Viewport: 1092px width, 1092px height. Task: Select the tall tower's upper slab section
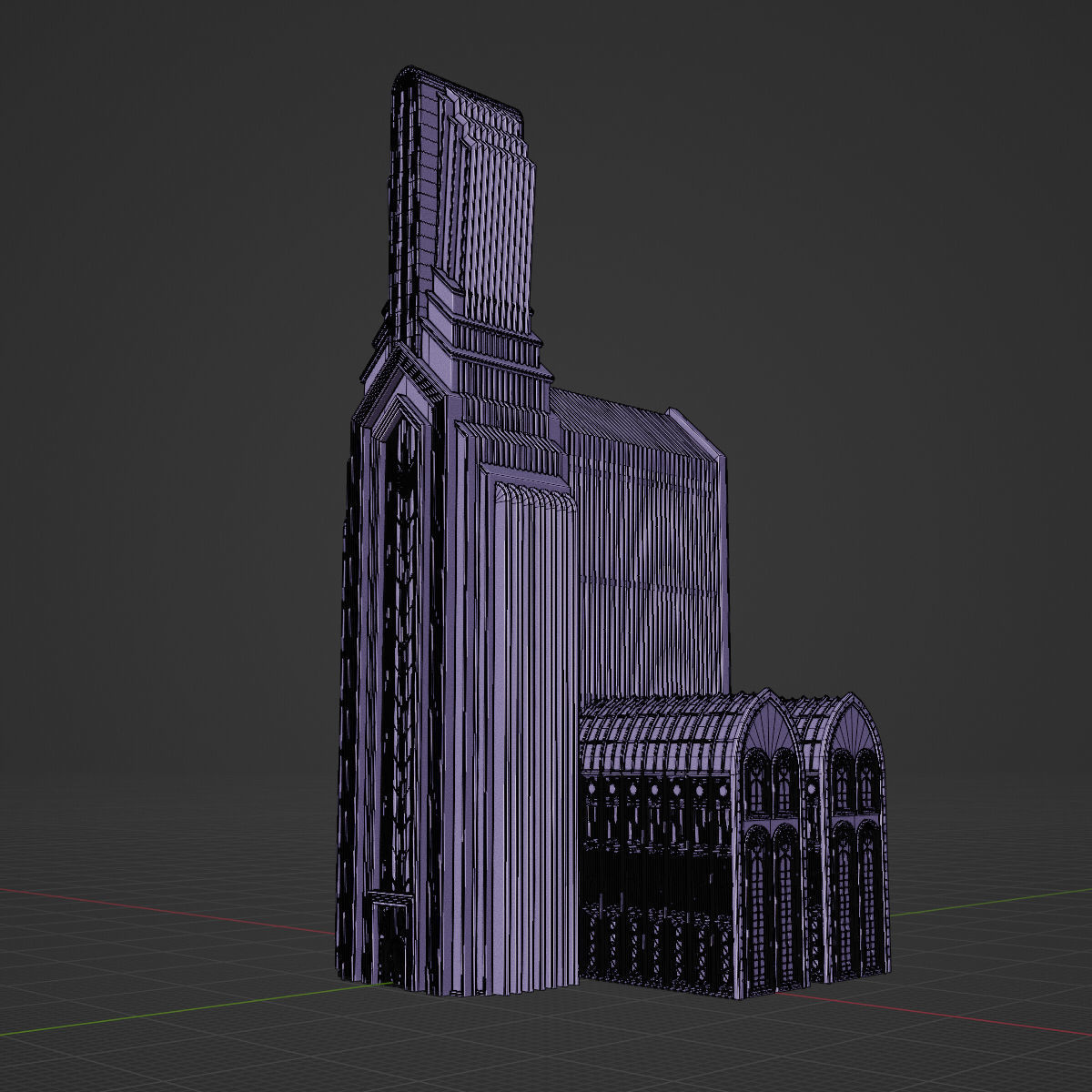[x=464, y=200]
